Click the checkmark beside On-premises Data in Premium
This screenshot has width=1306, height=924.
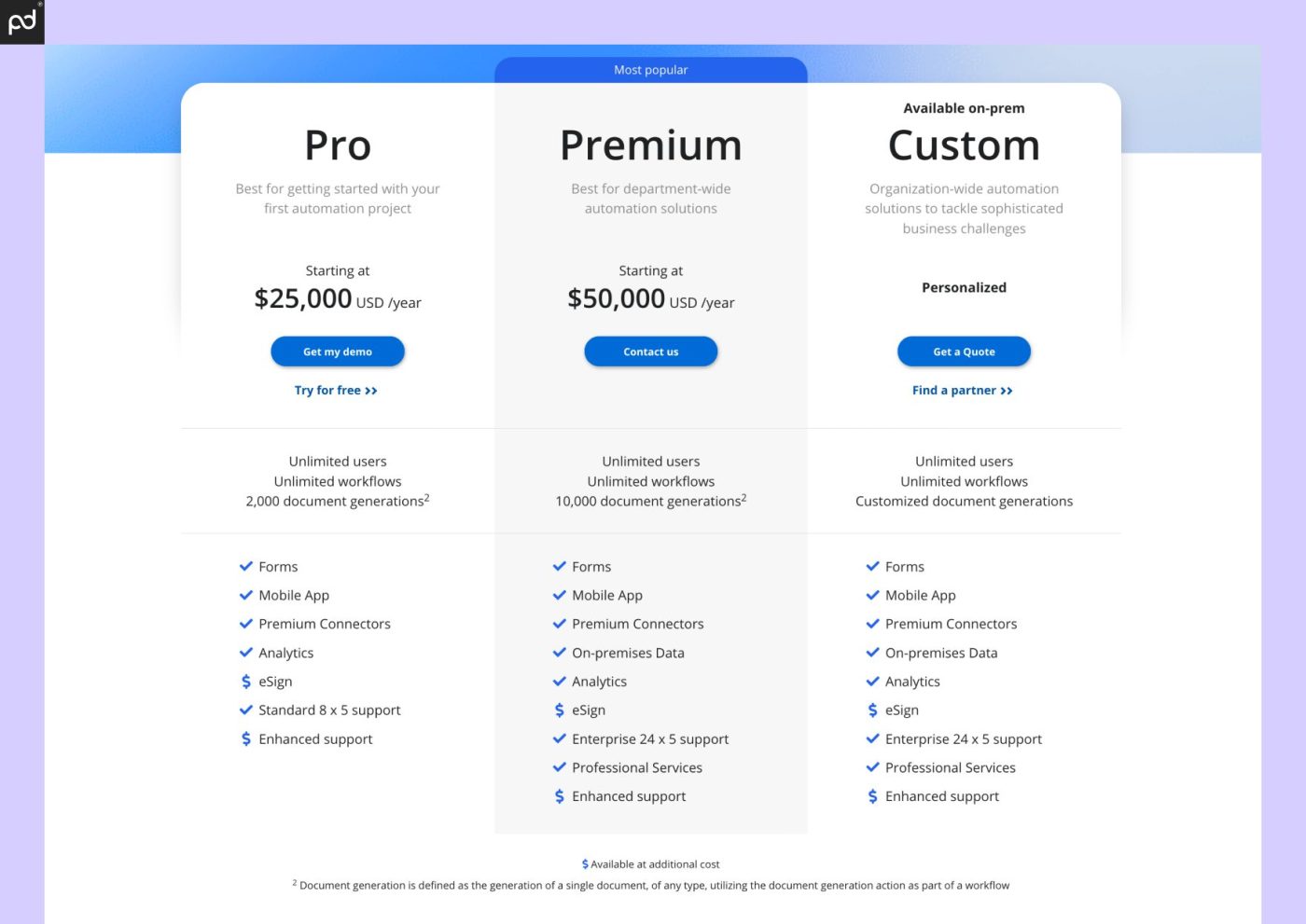pos(559,653)
